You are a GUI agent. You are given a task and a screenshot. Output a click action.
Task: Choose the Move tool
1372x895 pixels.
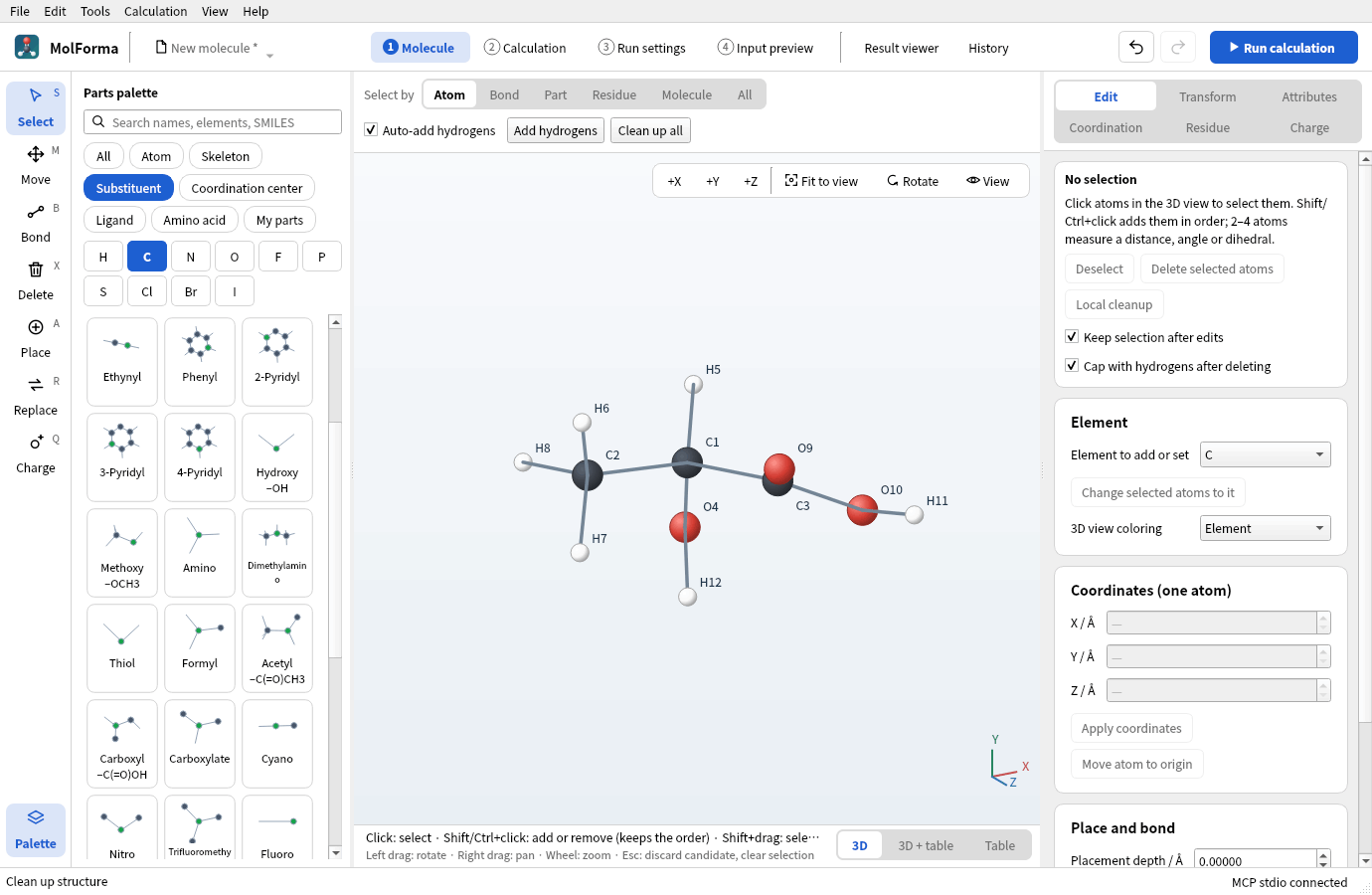coord(36,165)
